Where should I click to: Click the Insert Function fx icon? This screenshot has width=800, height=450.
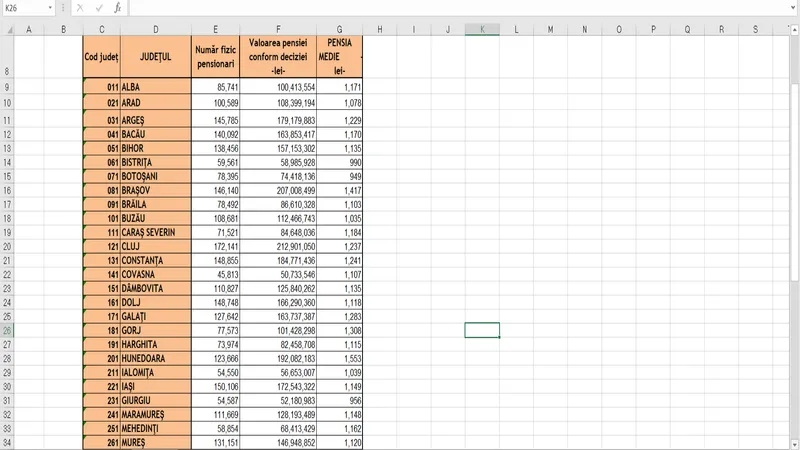117,7
